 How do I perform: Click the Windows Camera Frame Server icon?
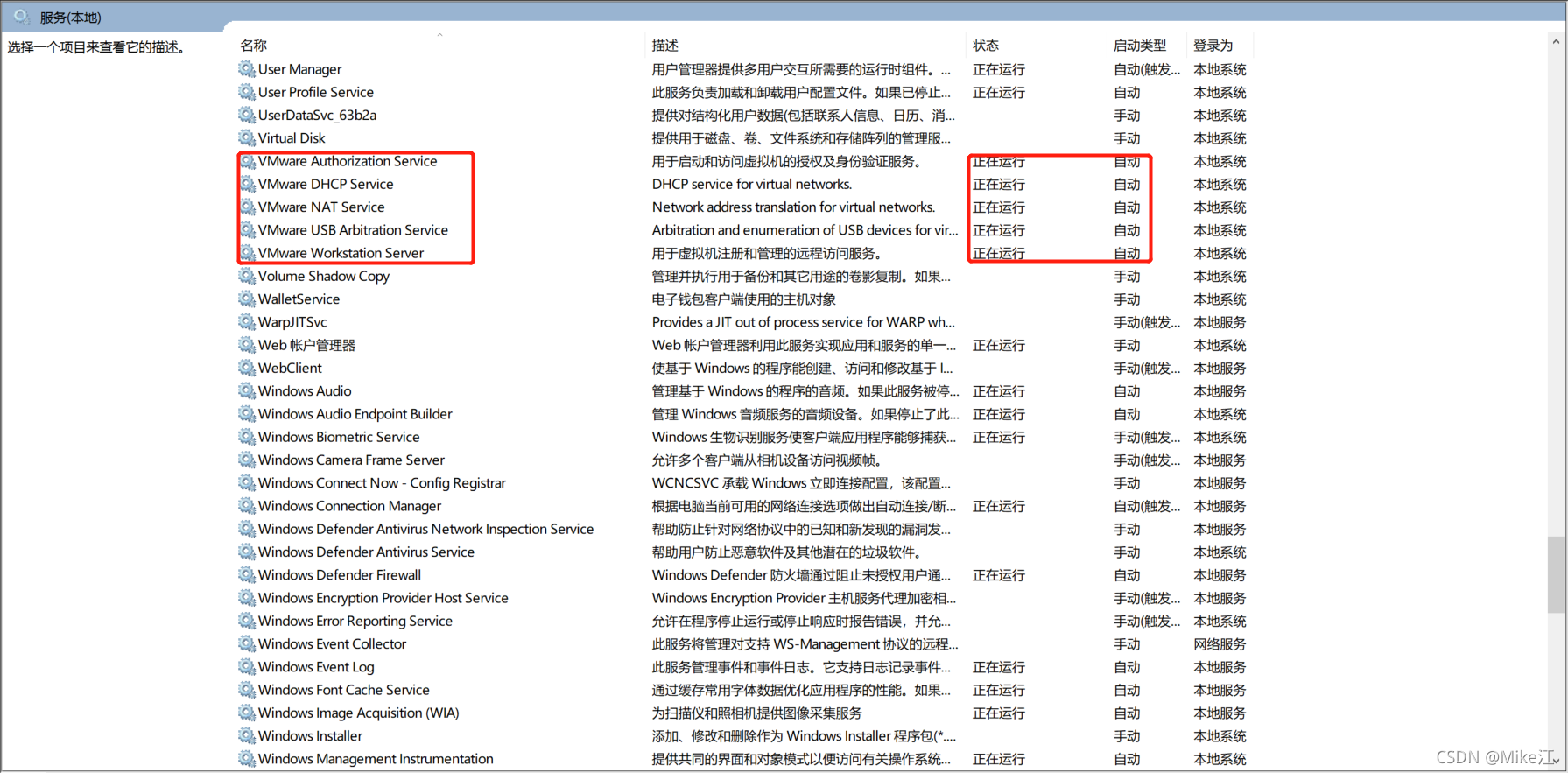pyautogui.click(x=246, y=460)
